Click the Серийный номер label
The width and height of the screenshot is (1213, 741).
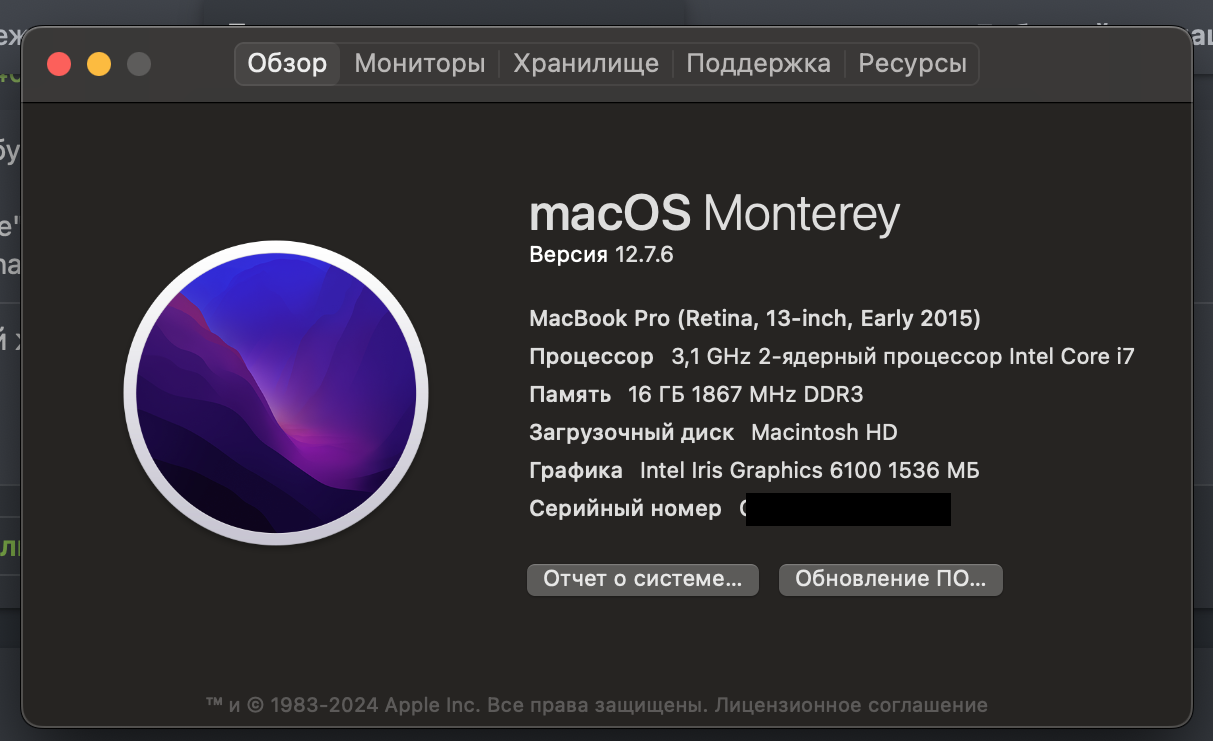625,509
